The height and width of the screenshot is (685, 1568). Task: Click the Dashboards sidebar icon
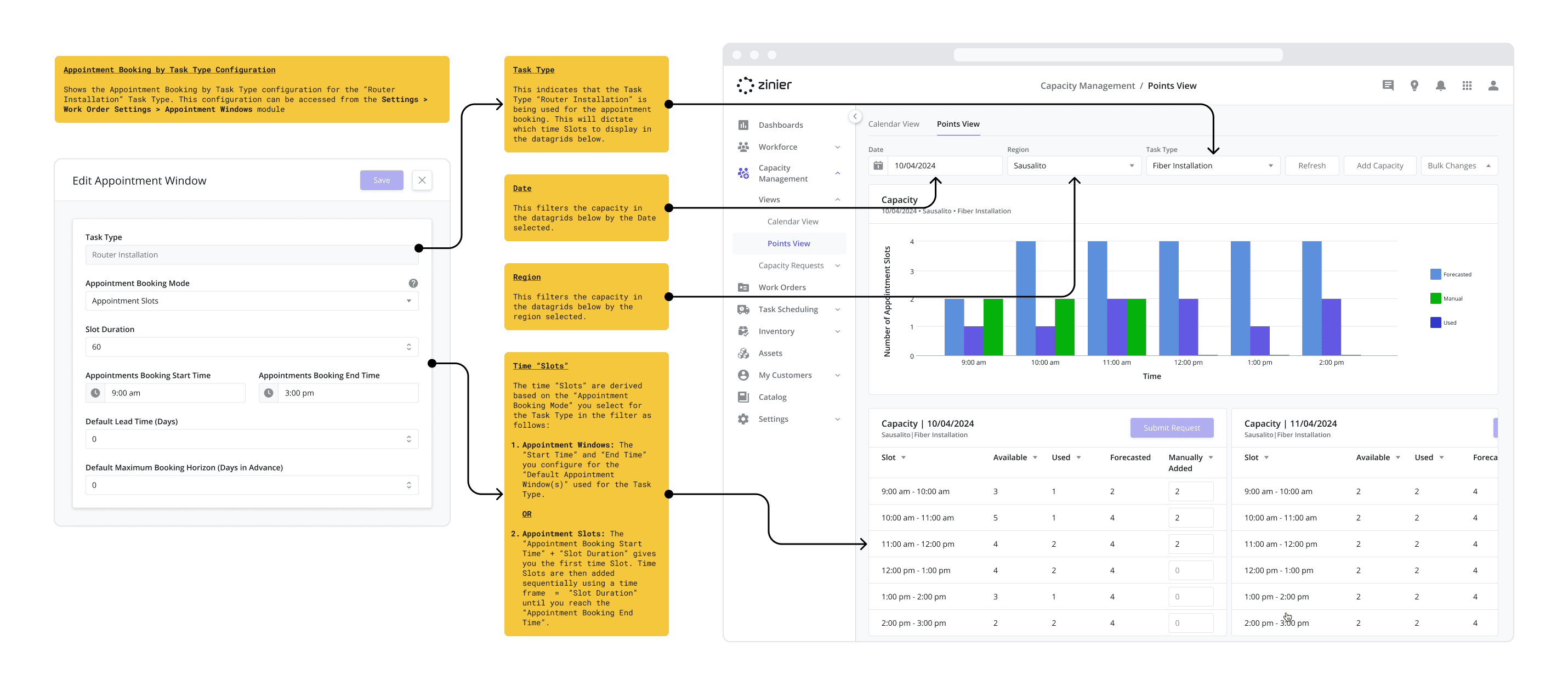point(743,125)
